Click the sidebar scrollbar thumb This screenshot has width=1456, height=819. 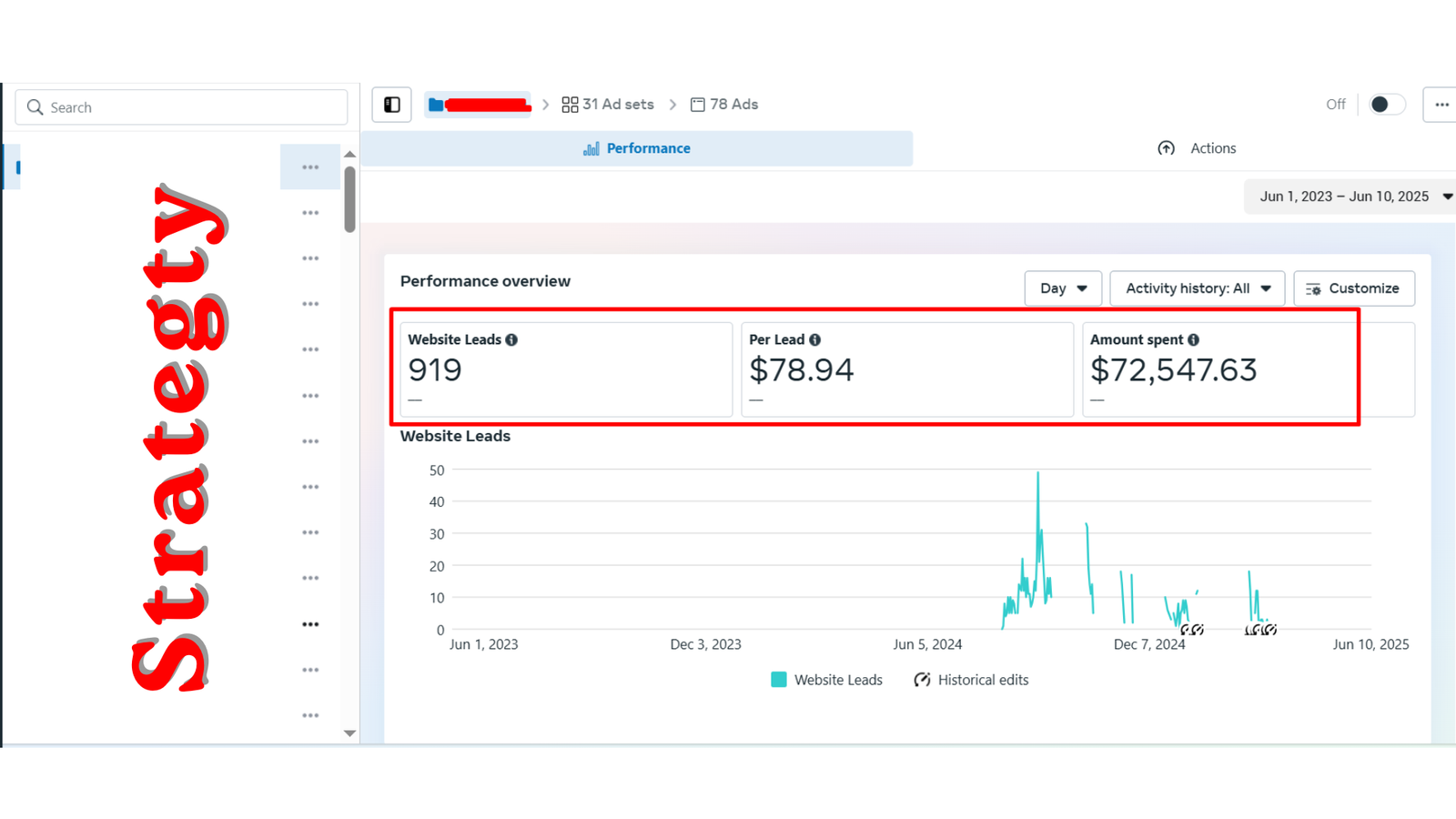pos(349,199)
